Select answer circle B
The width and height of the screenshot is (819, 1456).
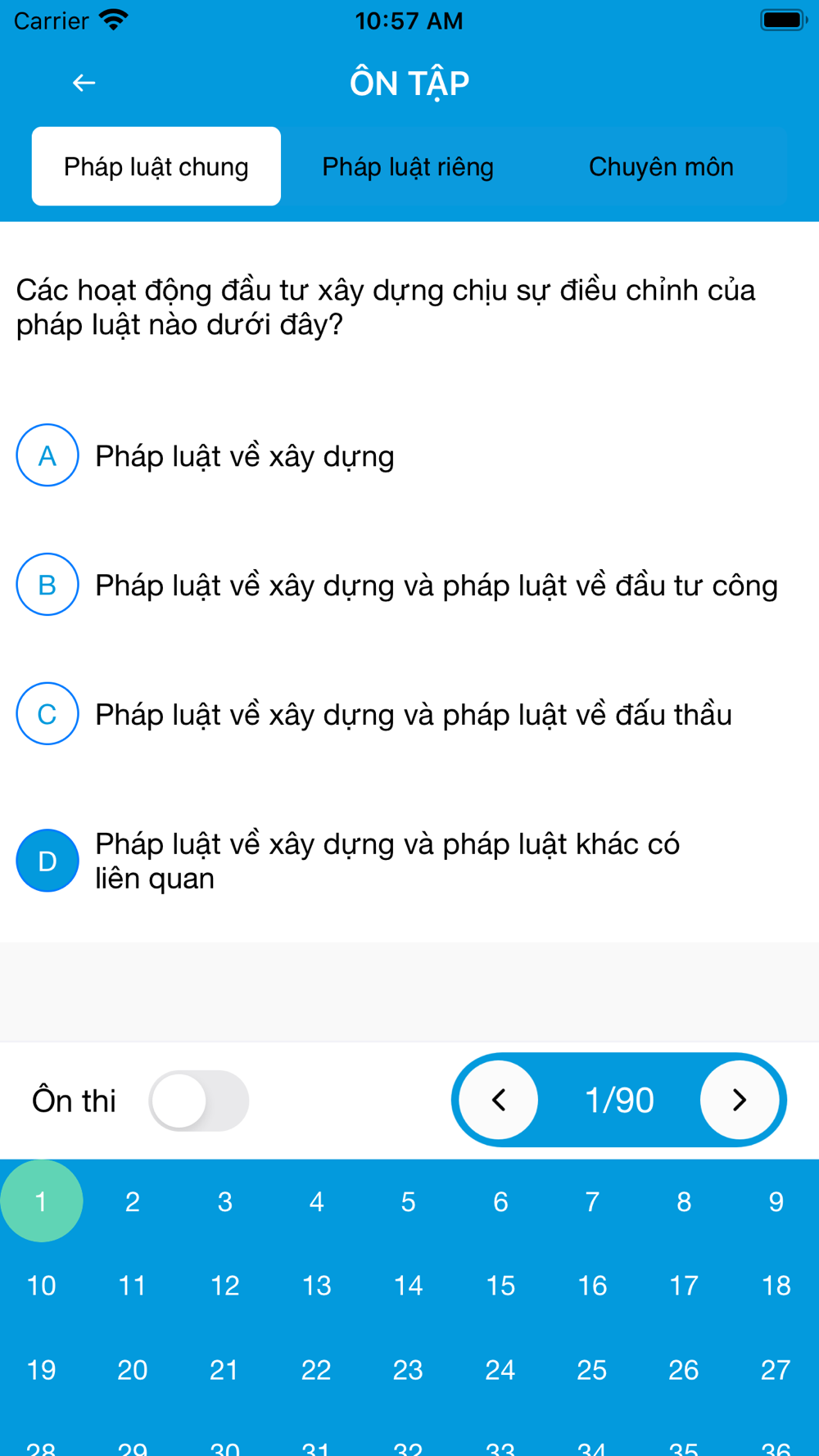(48, 585)
